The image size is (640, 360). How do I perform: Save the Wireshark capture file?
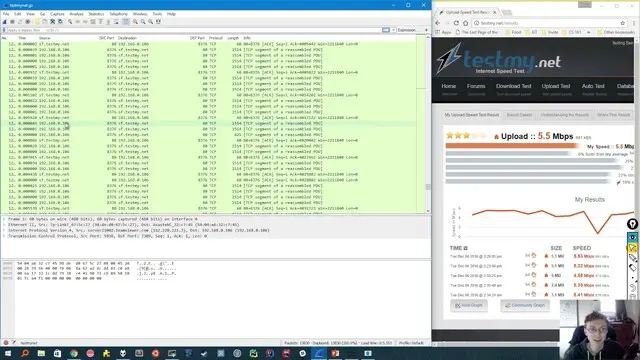pos(44,22)
